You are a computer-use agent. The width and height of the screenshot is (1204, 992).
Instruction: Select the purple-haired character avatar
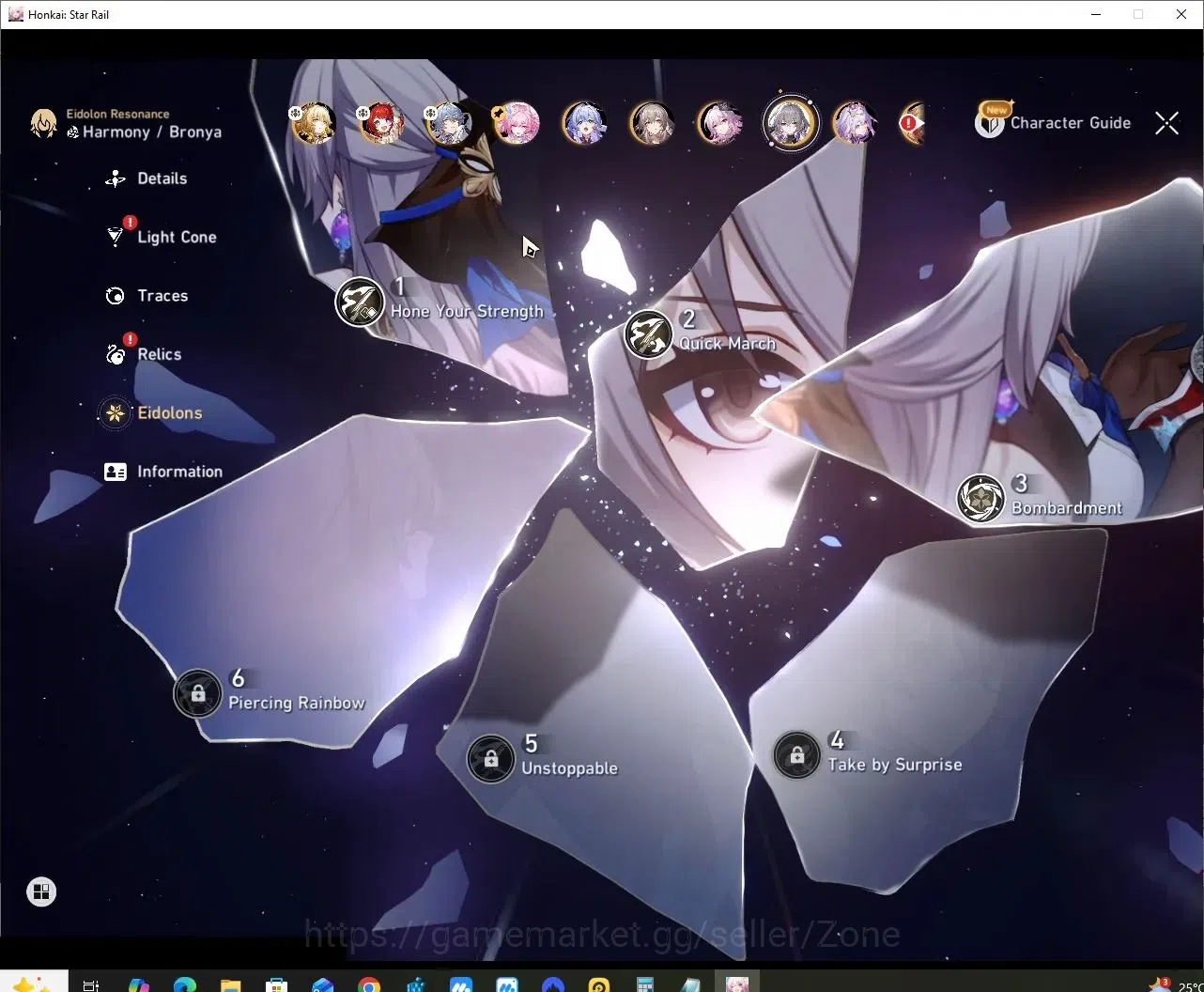[x=856, y=123]
